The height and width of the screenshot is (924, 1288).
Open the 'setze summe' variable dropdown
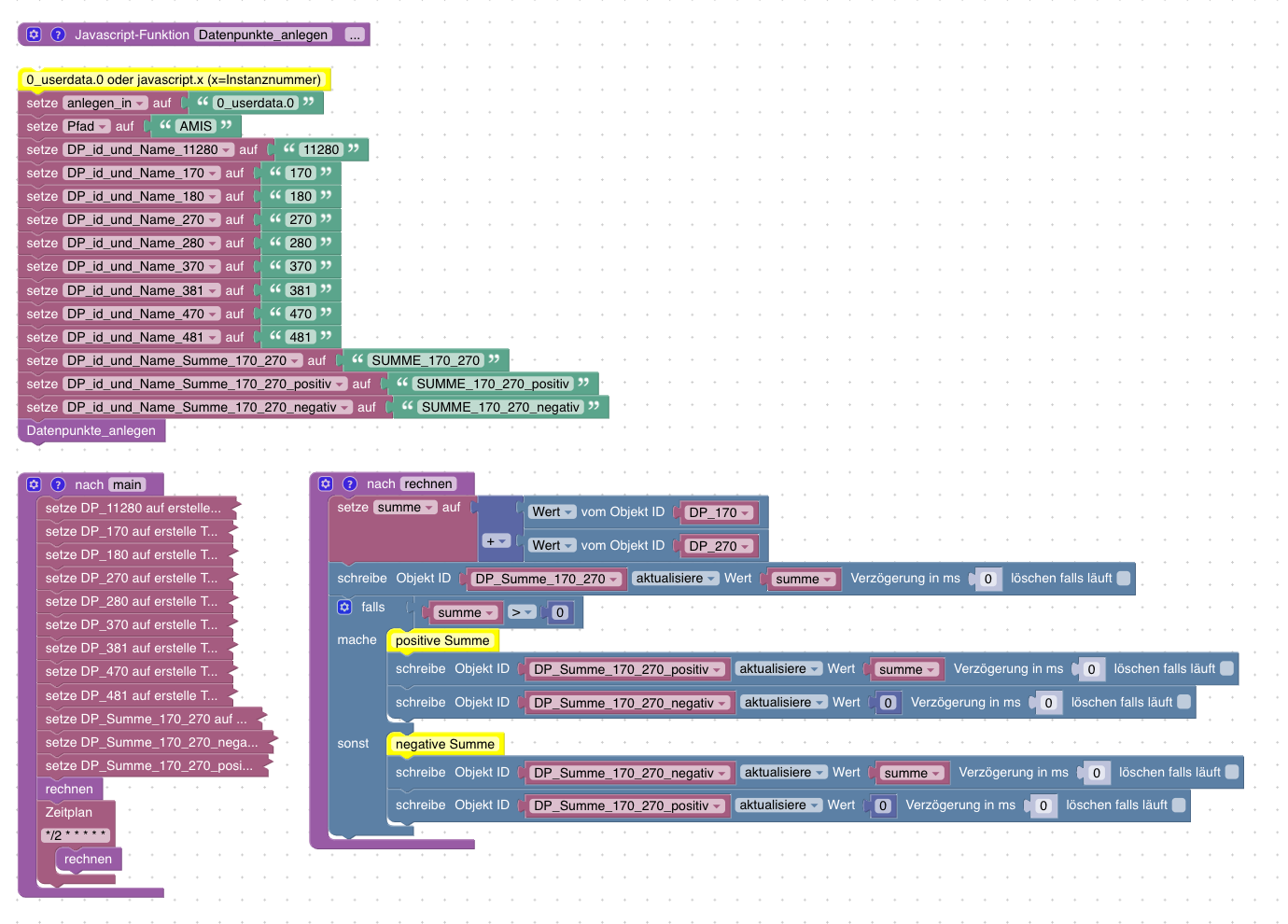[x=405, y=507]
